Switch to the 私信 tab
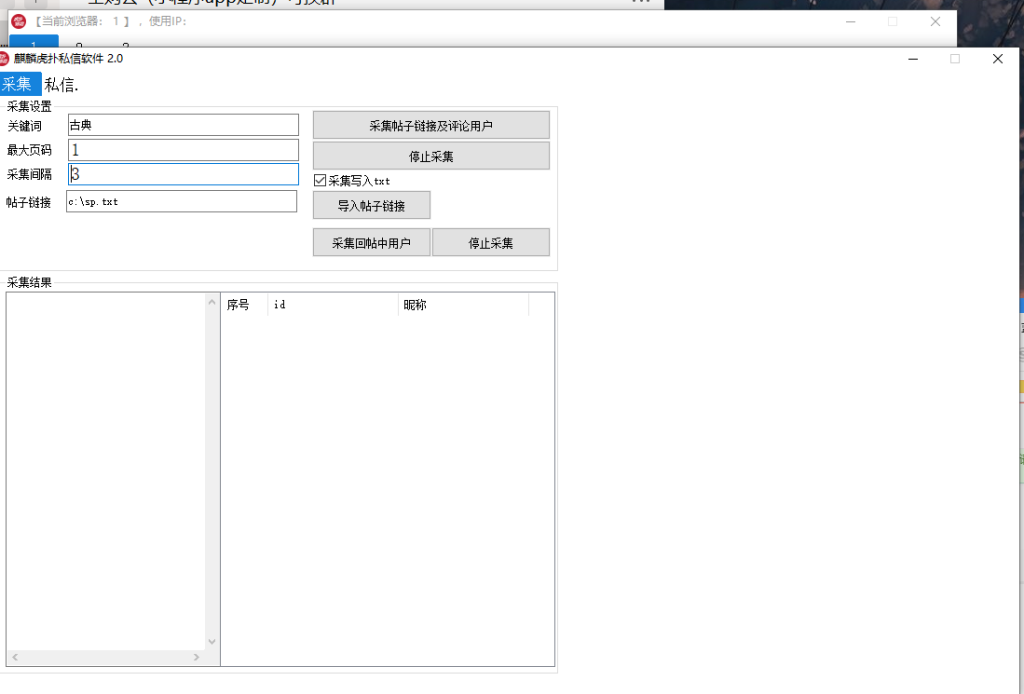1024x694 pixels. tap(62, 85)
